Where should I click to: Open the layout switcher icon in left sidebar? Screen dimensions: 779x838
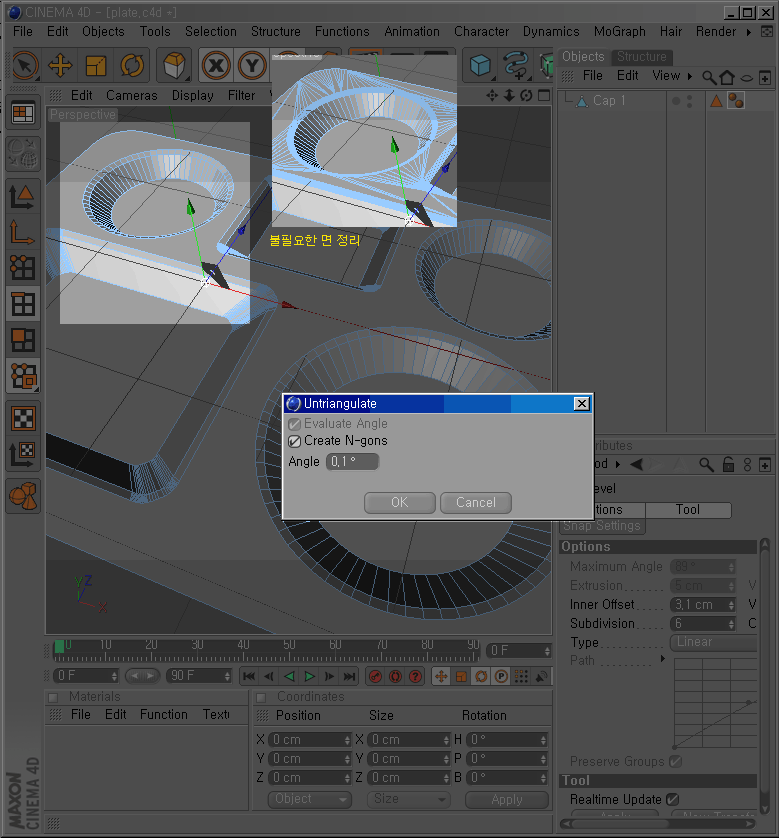pos(23,113)
